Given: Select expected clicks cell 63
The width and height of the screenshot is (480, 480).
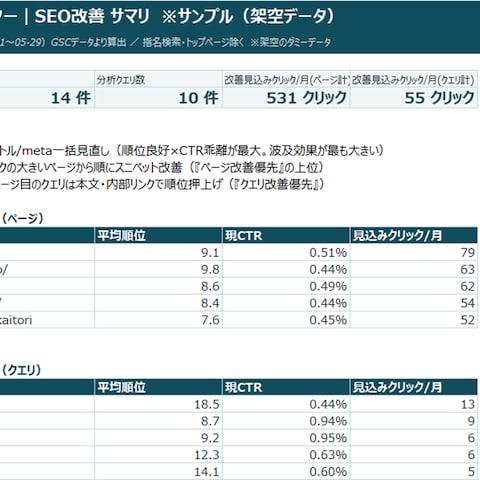Looking at the screenshot, I should click(x=414, y=269).
